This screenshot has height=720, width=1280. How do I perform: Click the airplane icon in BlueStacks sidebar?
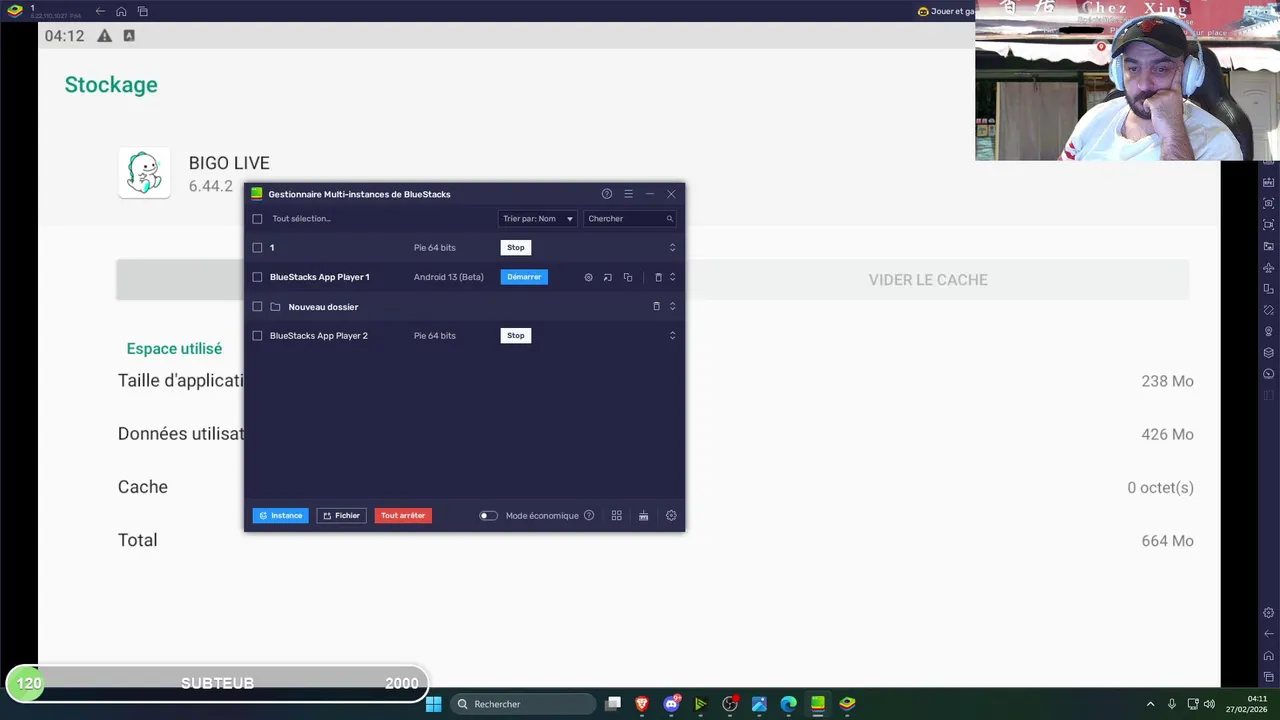[x=1269, y=268]
